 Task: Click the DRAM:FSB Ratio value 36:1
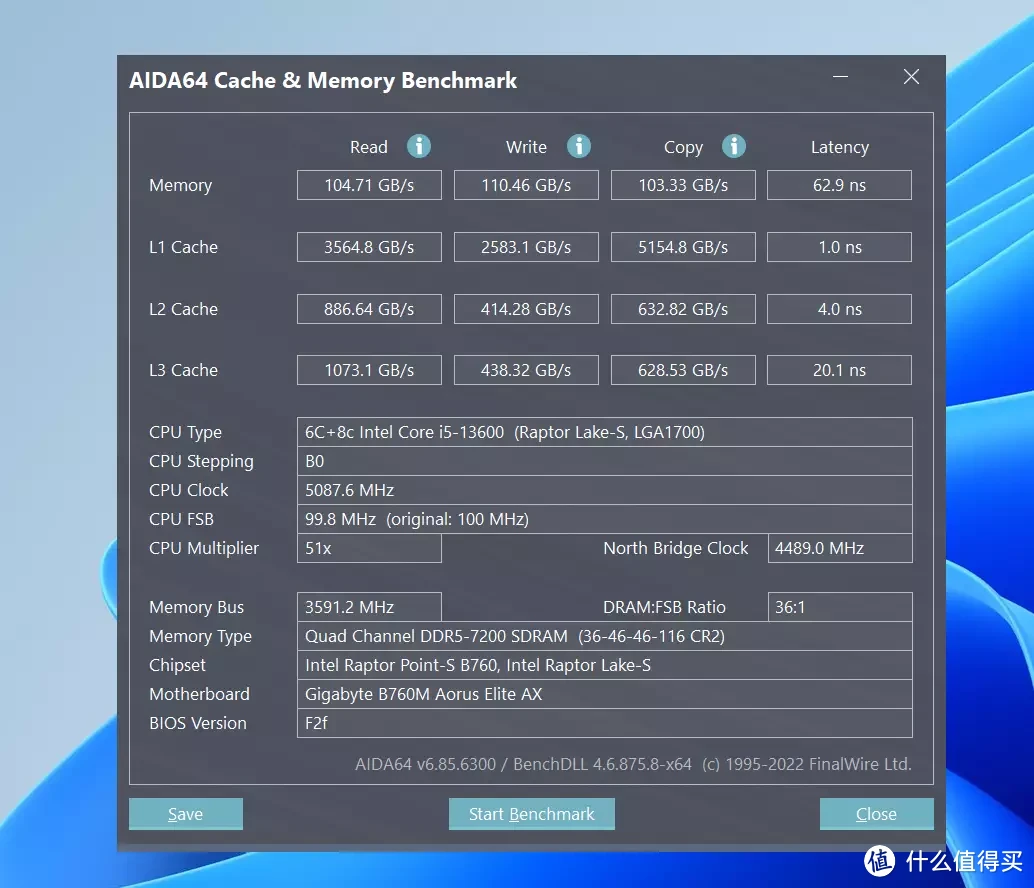tap(840, 607)
